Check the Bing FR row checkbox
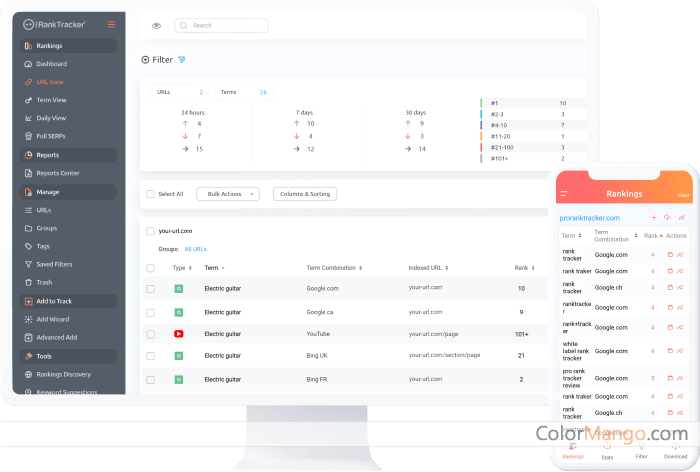Image resolution: width=700 pixels, height=472 pixels. [x=150, y=380]
